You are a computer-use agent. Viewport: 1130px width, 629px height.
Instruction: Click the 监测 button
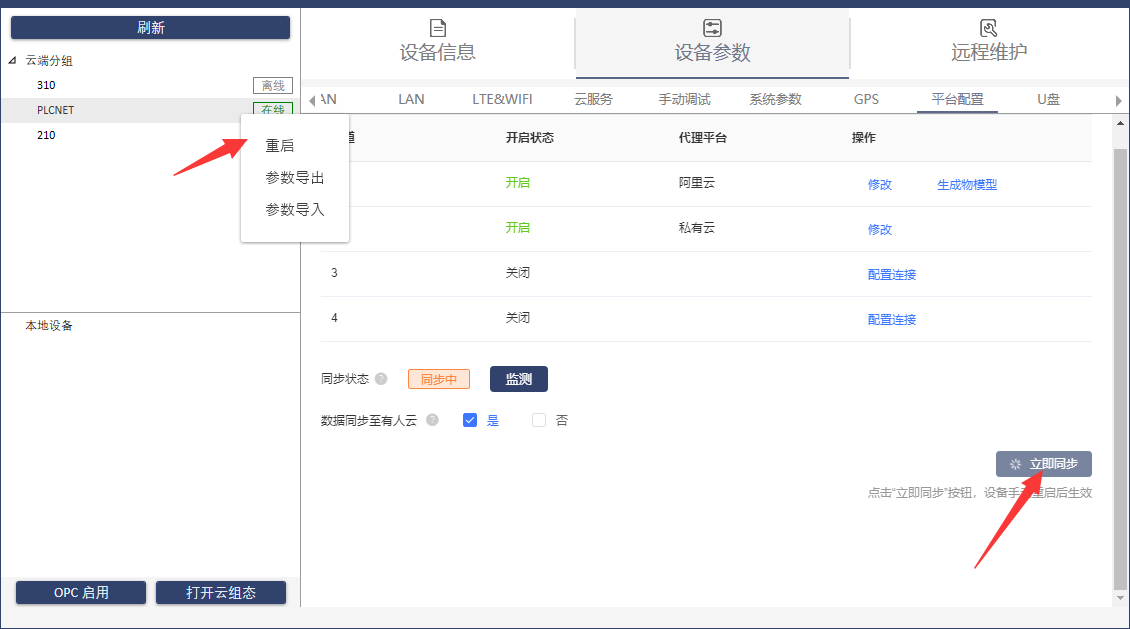point(518,379)
